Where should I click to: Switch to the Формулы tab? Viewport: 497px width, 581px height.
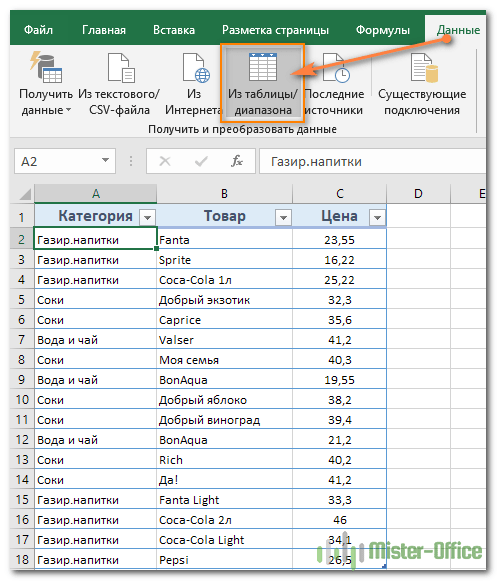click(x=383, y=30)
